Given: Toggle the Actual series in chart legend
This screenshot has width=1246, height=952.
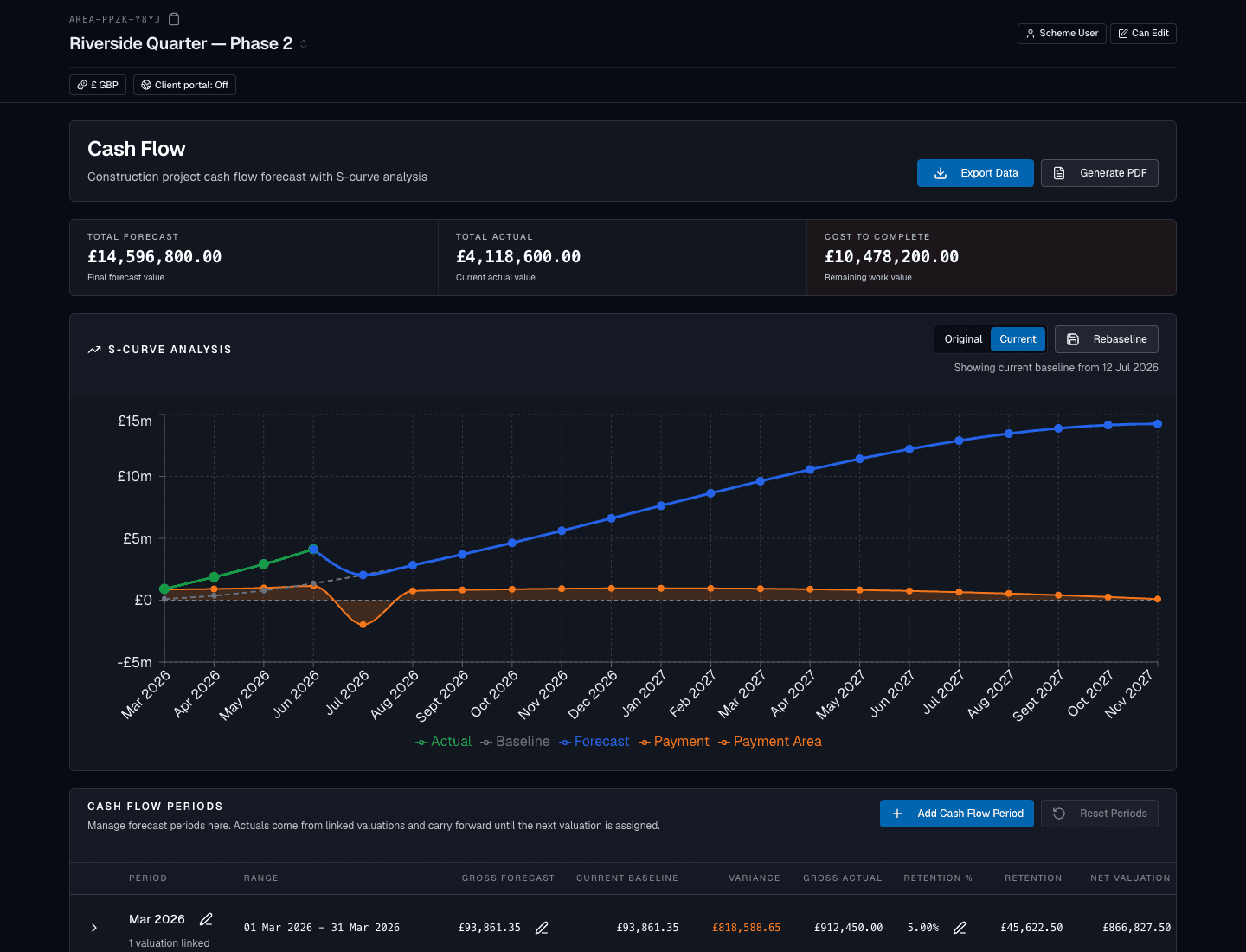Looking at the screenshot, I should click(443, 742).
